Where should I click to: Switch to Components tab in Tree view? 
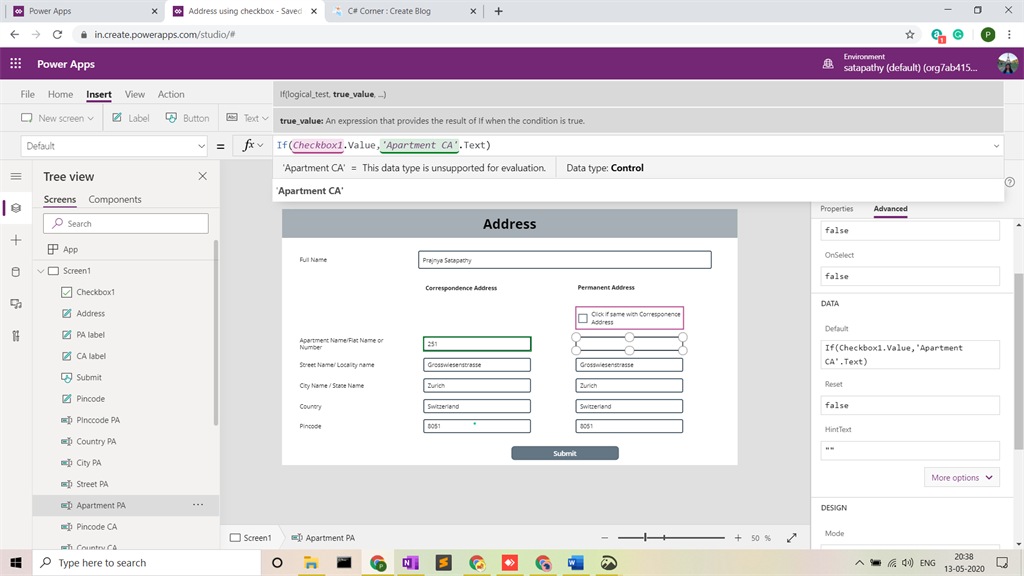pos(115,199)
